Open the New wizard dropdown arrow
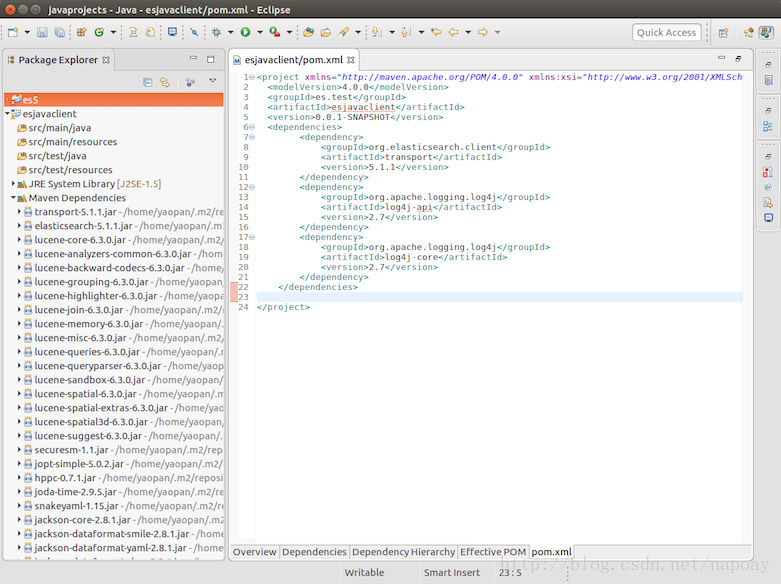Screen dimensions: 781x584 [x=27, y=32]
